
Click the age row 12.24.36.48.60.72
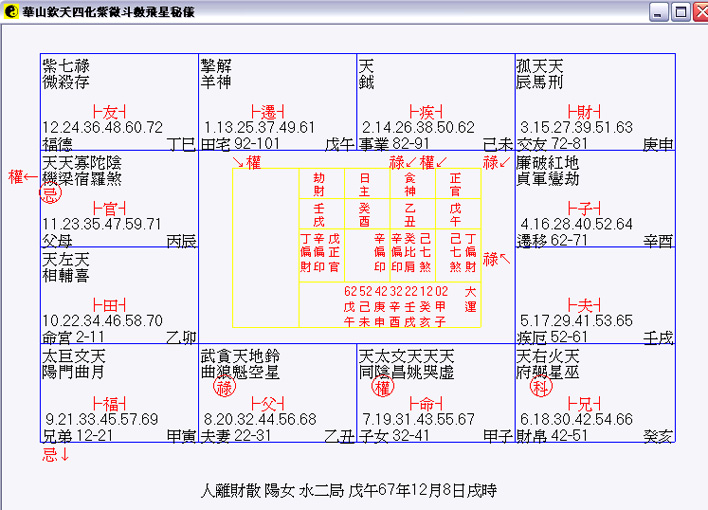point(102,127)
